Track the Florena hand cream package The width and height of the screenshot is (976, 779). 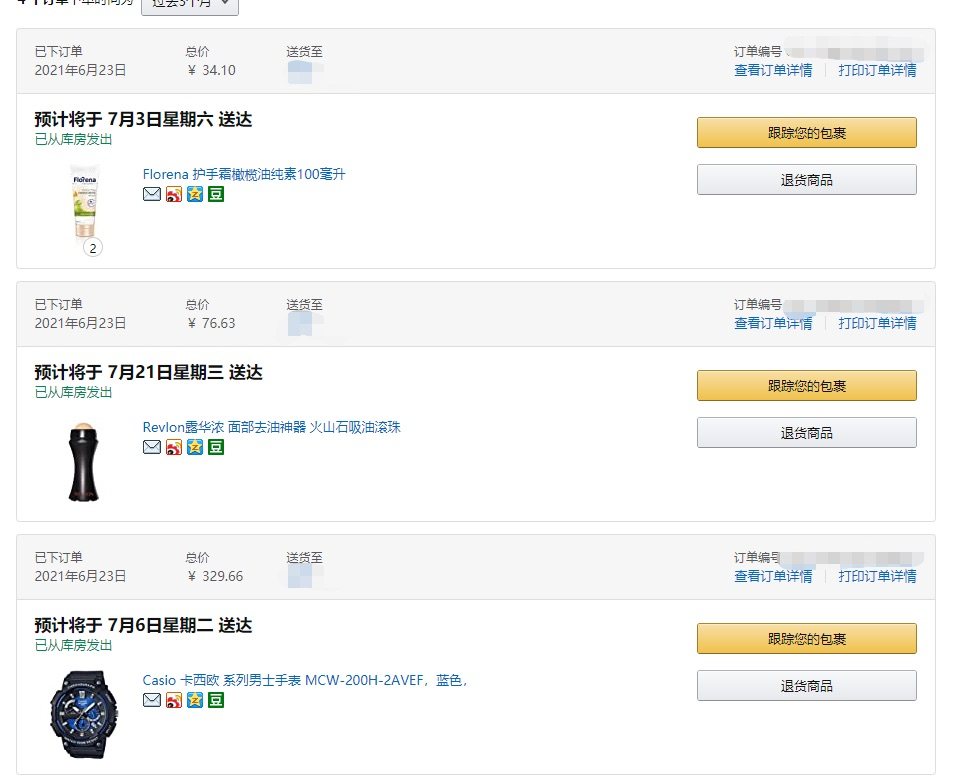coord(806,132)
